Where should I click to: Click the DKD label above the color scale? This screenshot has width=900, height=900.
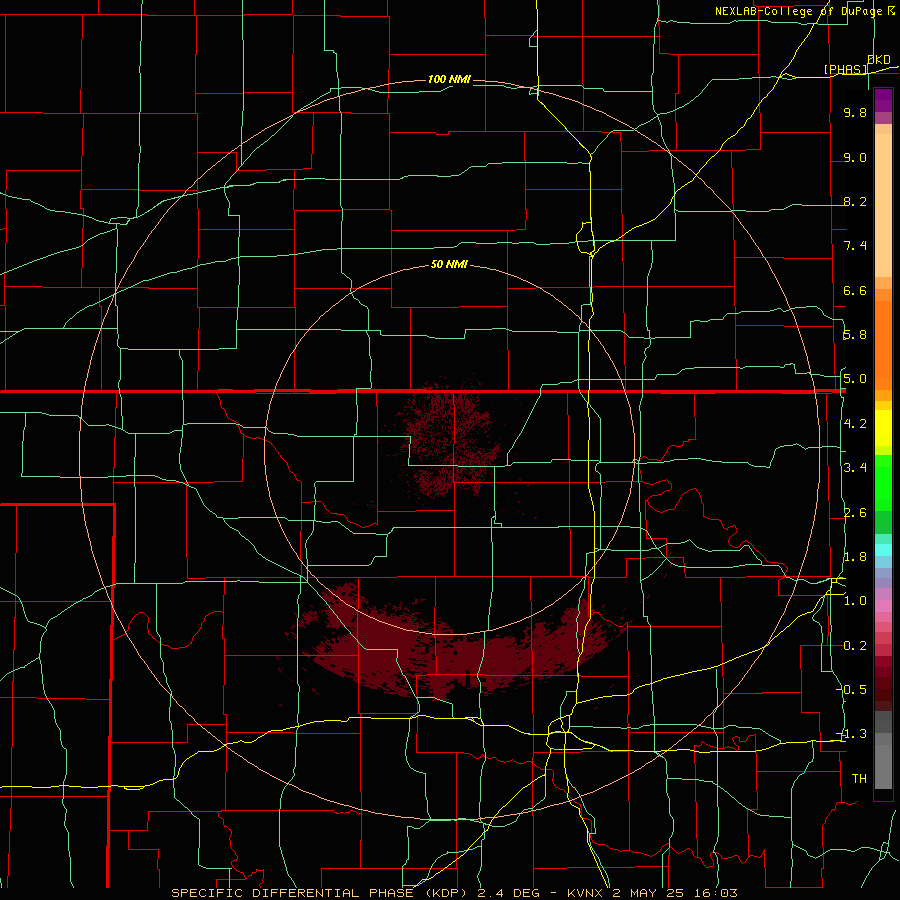click(879, 60)
